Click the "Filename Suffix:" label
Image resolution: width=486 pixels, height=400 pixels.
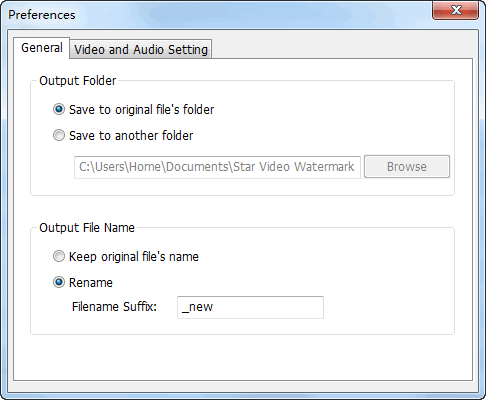coord(114,307)
